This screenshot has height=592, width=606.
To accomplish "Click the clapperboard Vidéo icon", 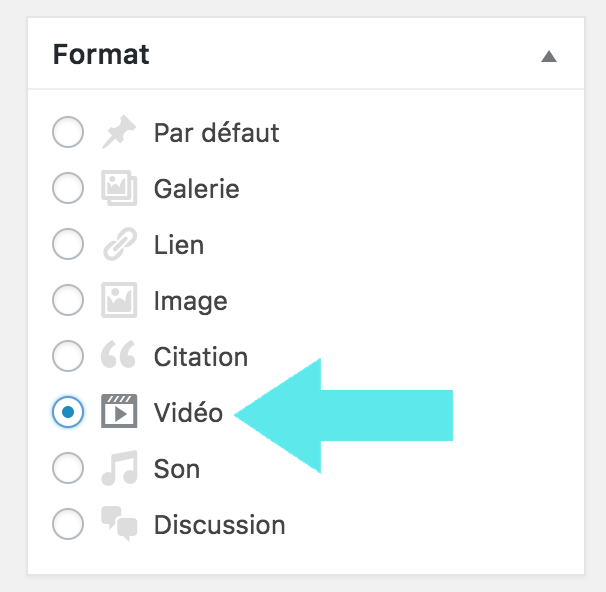I will tap(119, 413).
